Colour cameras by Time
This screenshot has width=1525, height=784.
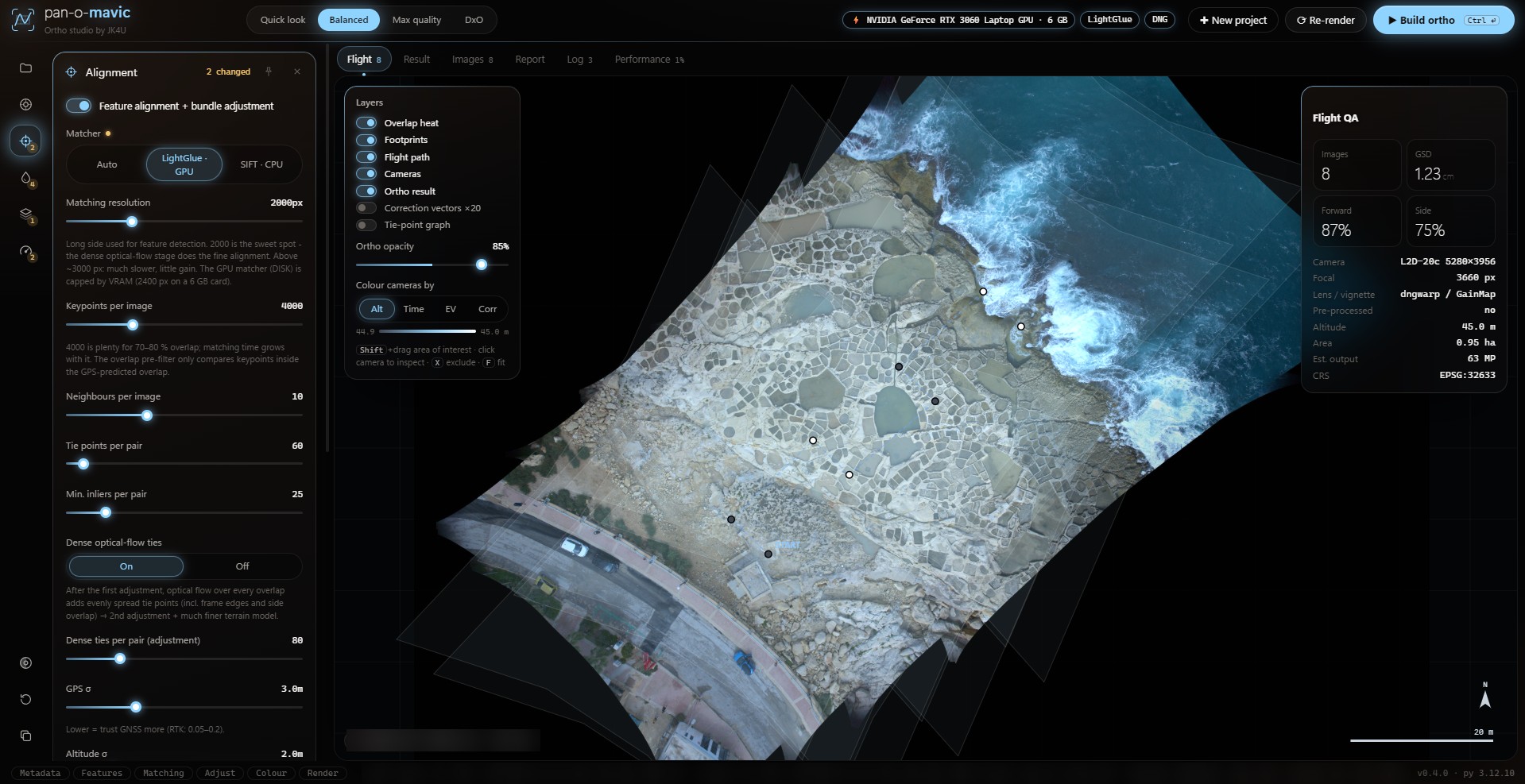click(x=413, y=309)
